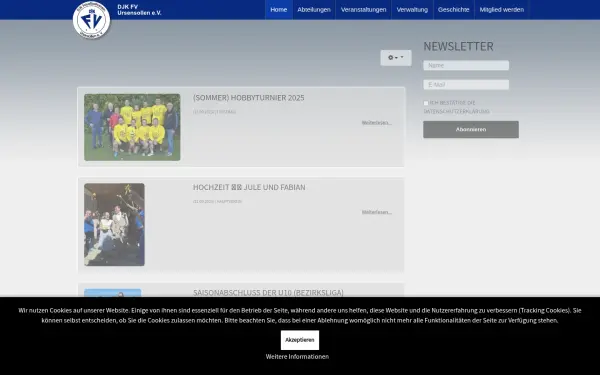Click the Abonnieren button

point(471,129)
